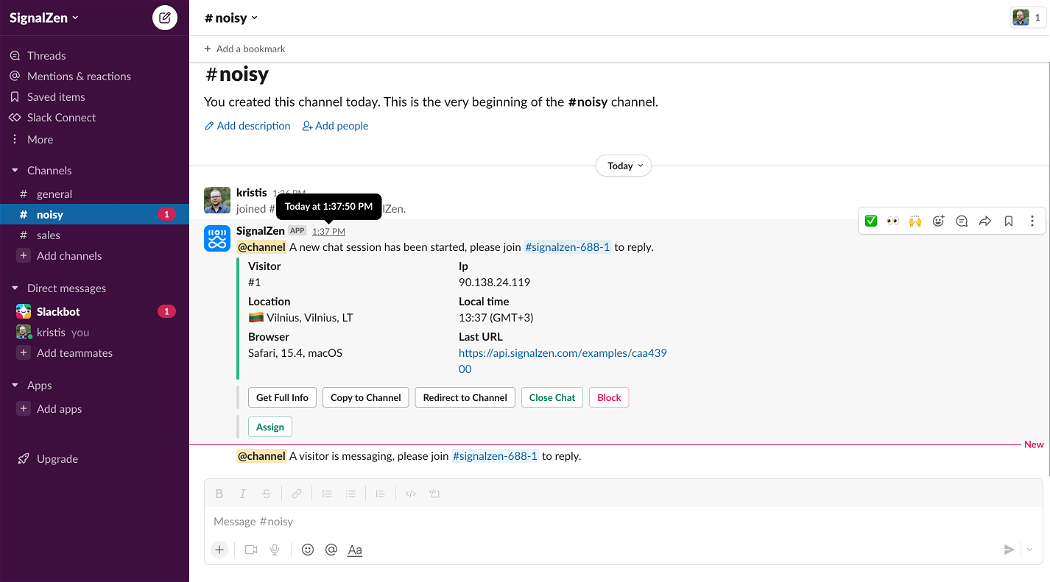The height and width of the screenshot is (582, 1050).
Task: Click SignalZen app avatar icon
Action: [x=217, y=238]
